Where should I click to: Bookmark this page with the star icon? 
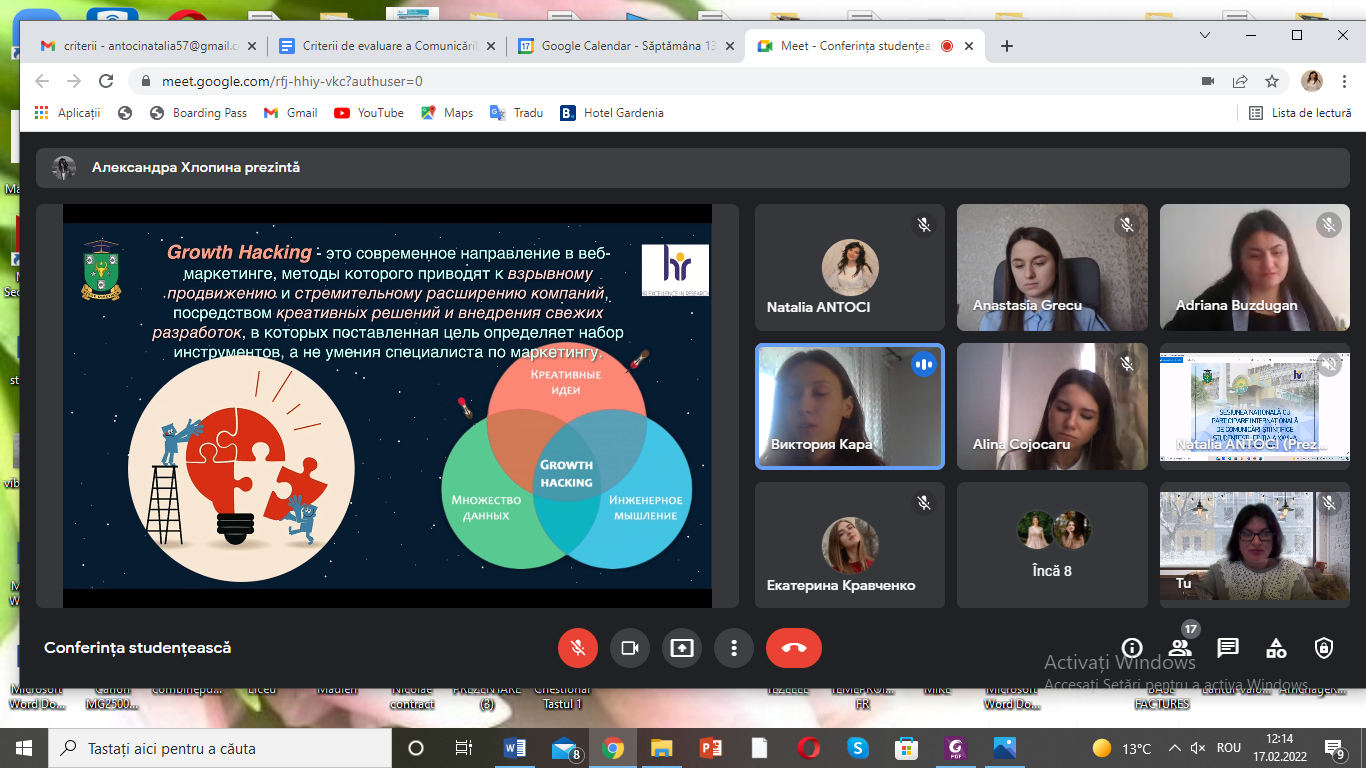(1272, 81)
